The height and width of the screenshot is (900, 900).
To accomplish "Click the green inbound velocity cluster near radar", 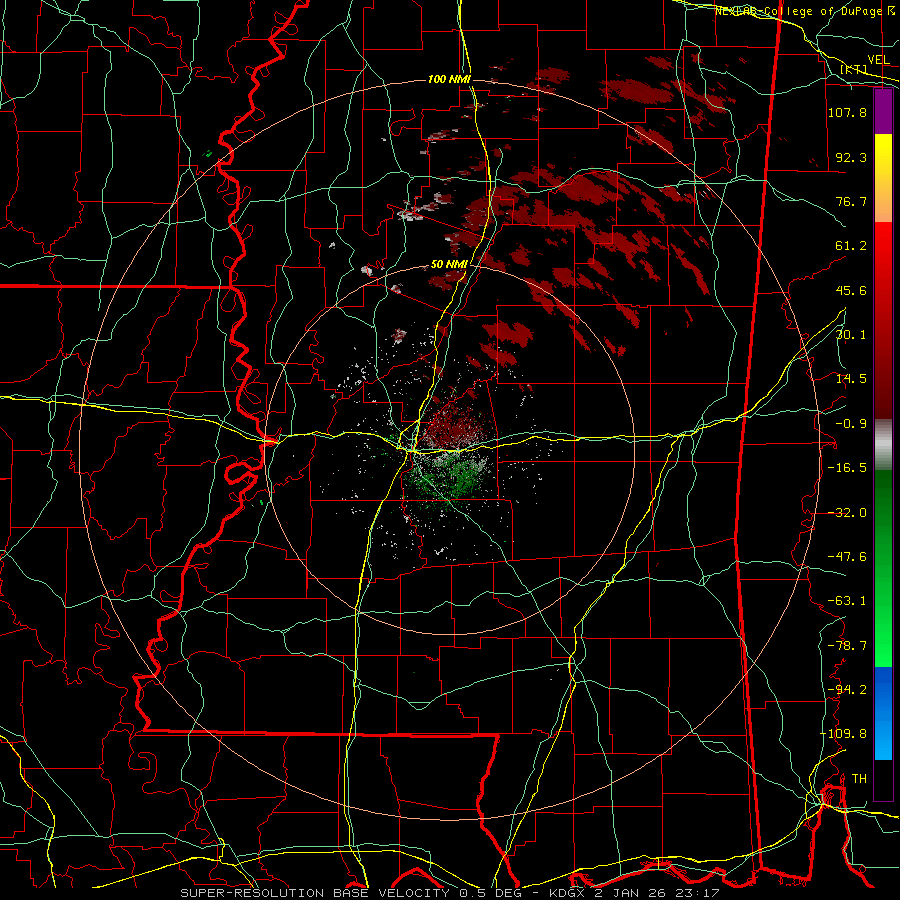I will click(451, 478).
